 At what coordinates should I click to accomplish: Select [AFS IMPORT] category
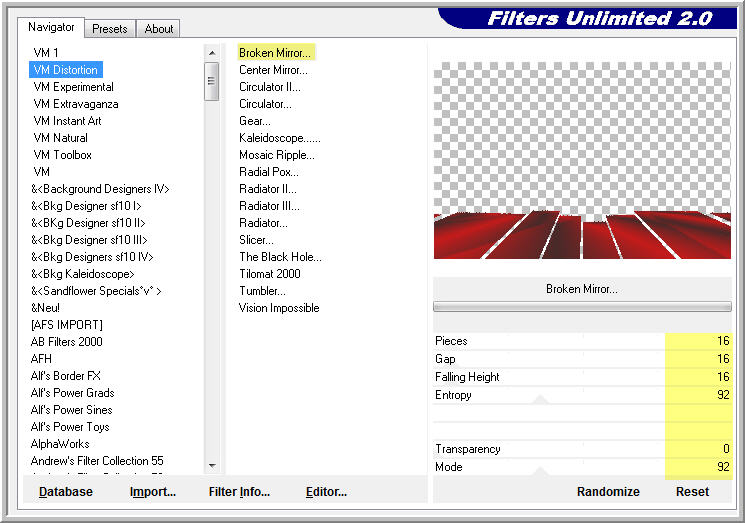(x=67, y=325)
